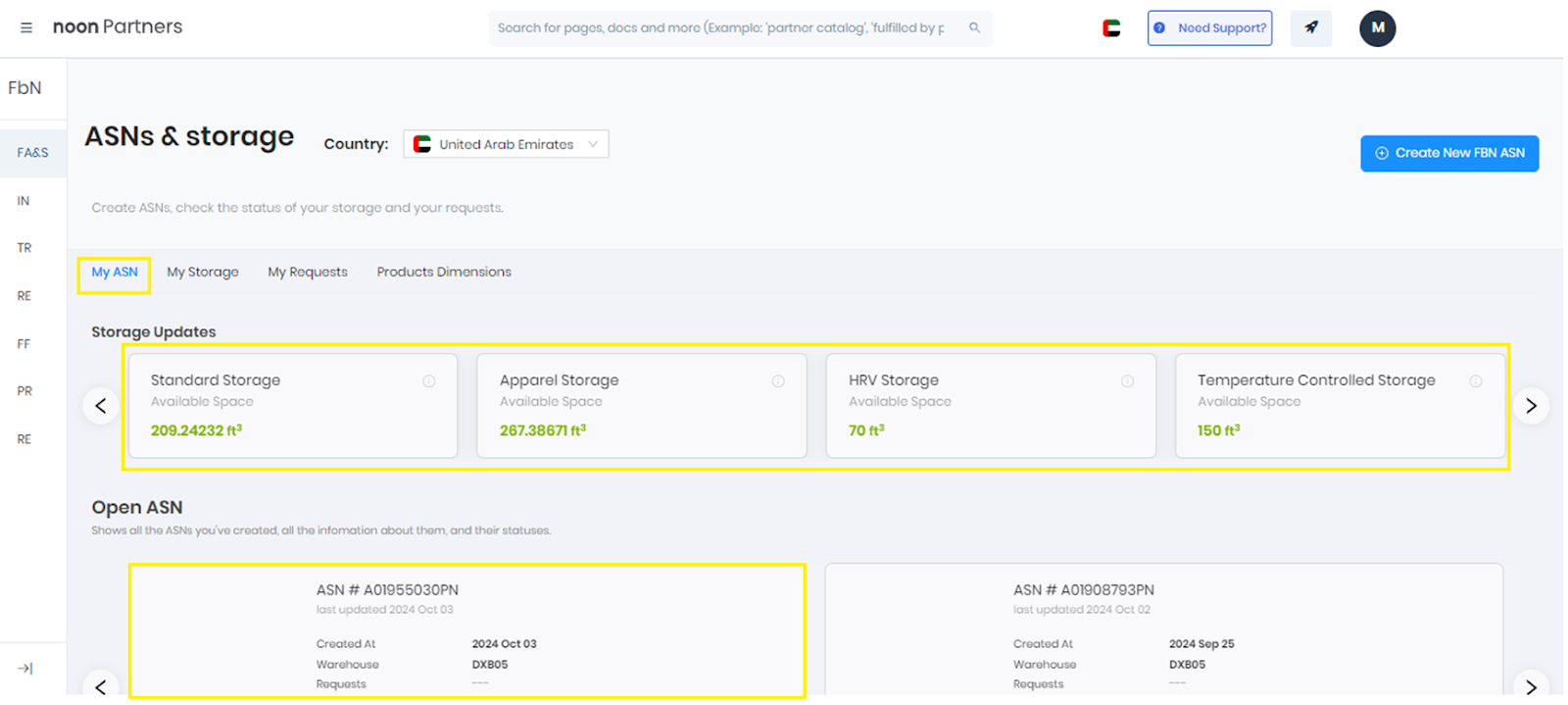Click Apparel Storage card title
This screenshot has height=705, width=1568.
pos(559,380)
